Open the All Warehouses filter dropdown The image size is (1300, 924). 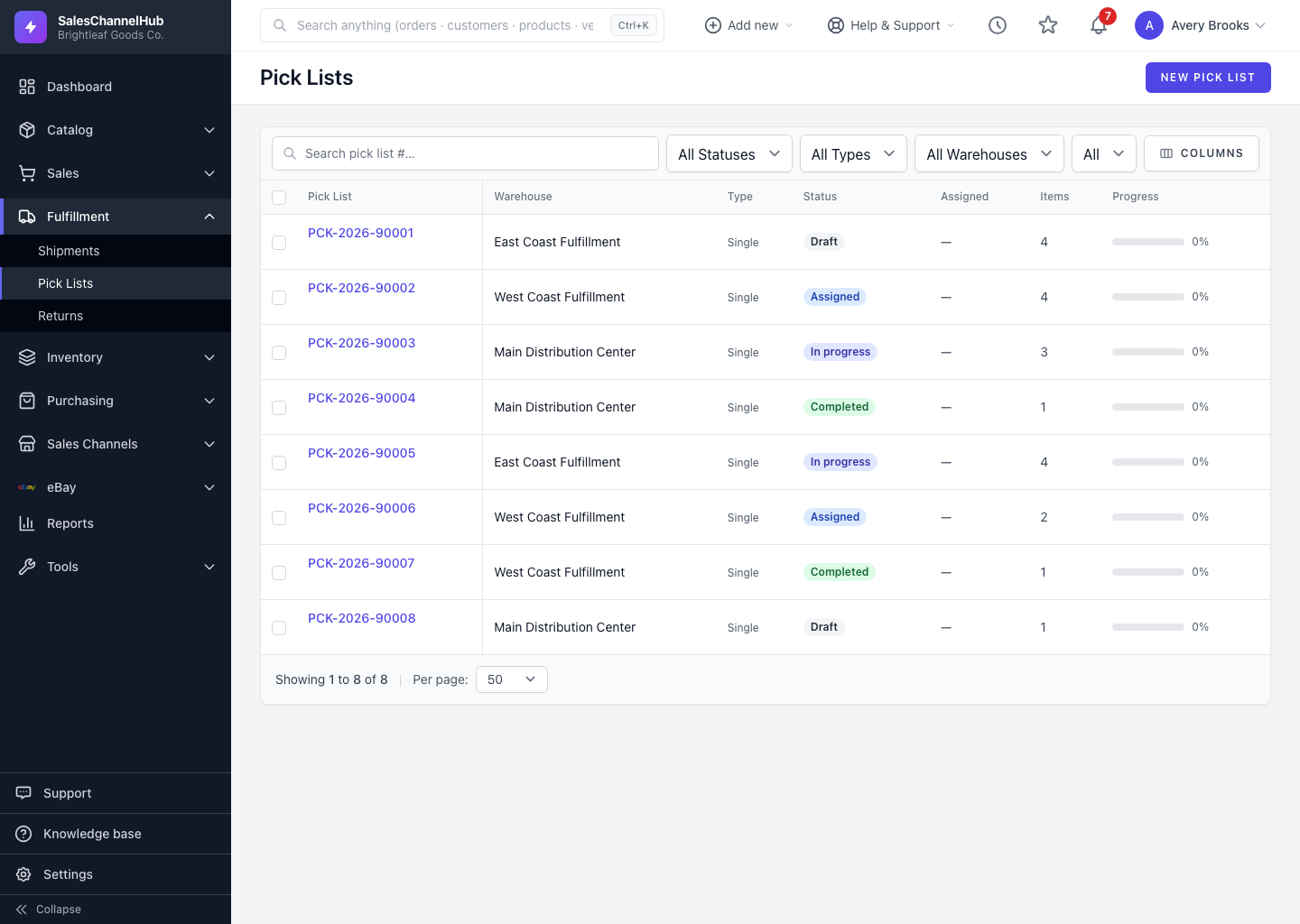(x=989, y=153)
